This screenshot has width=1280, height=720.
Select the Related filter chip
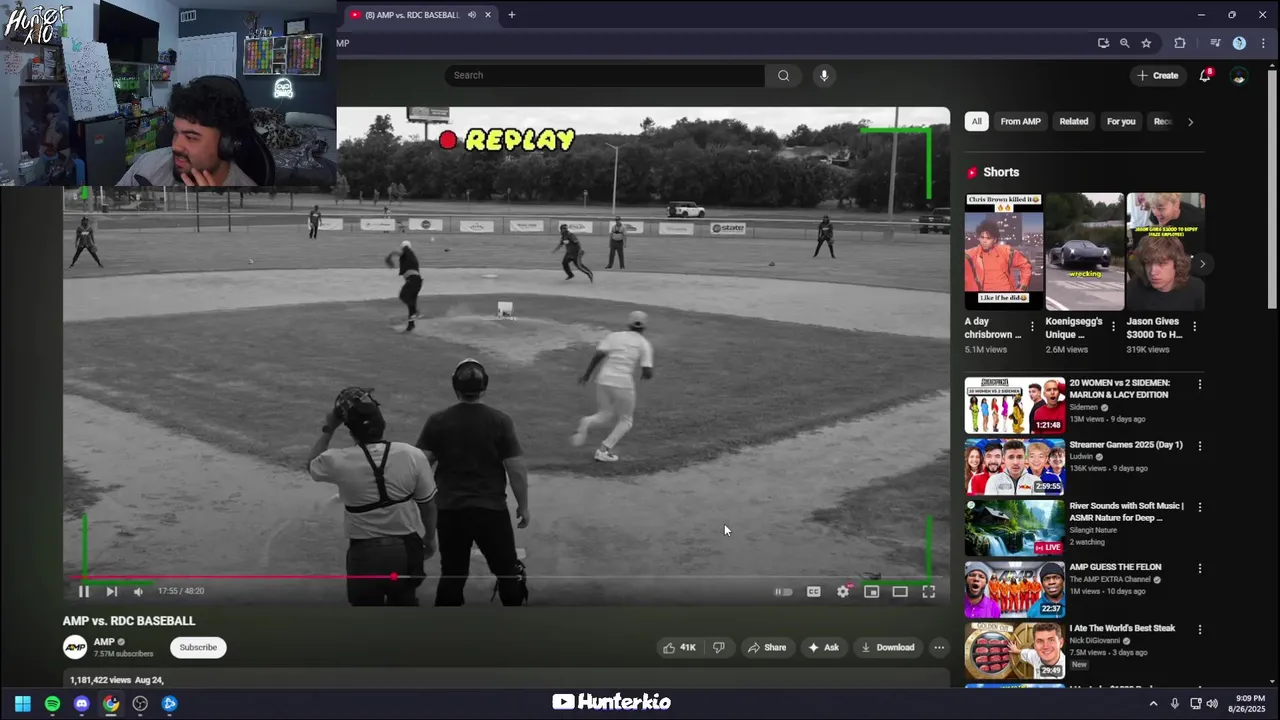tap(1074, 121)
